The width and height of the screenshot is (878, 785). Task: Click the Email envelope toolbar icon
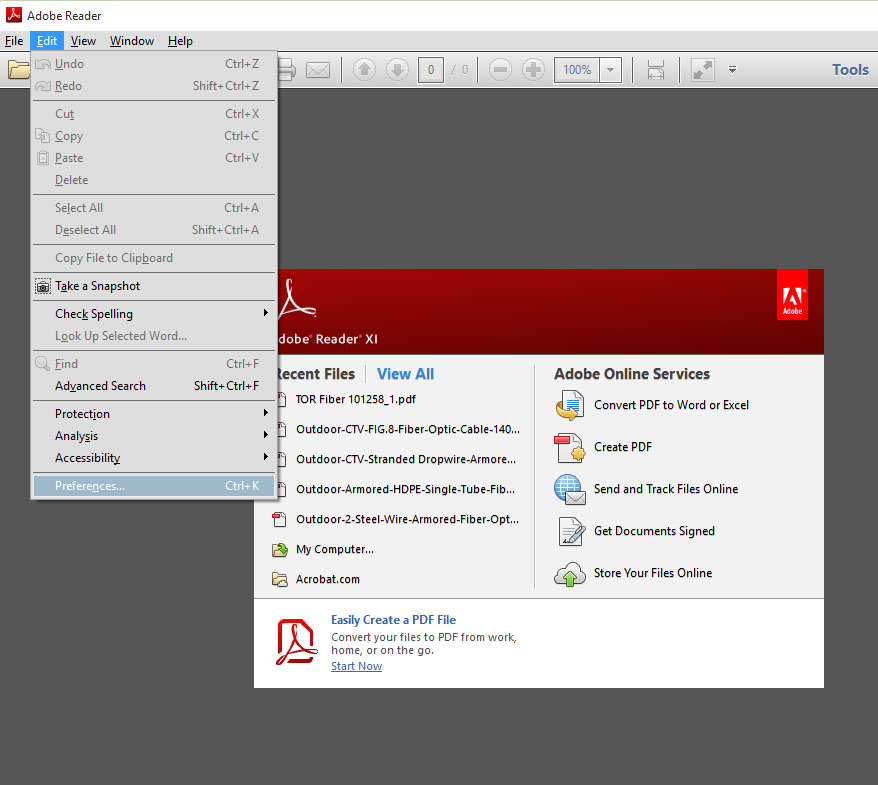pyautogui.click(x=318, y=70)
